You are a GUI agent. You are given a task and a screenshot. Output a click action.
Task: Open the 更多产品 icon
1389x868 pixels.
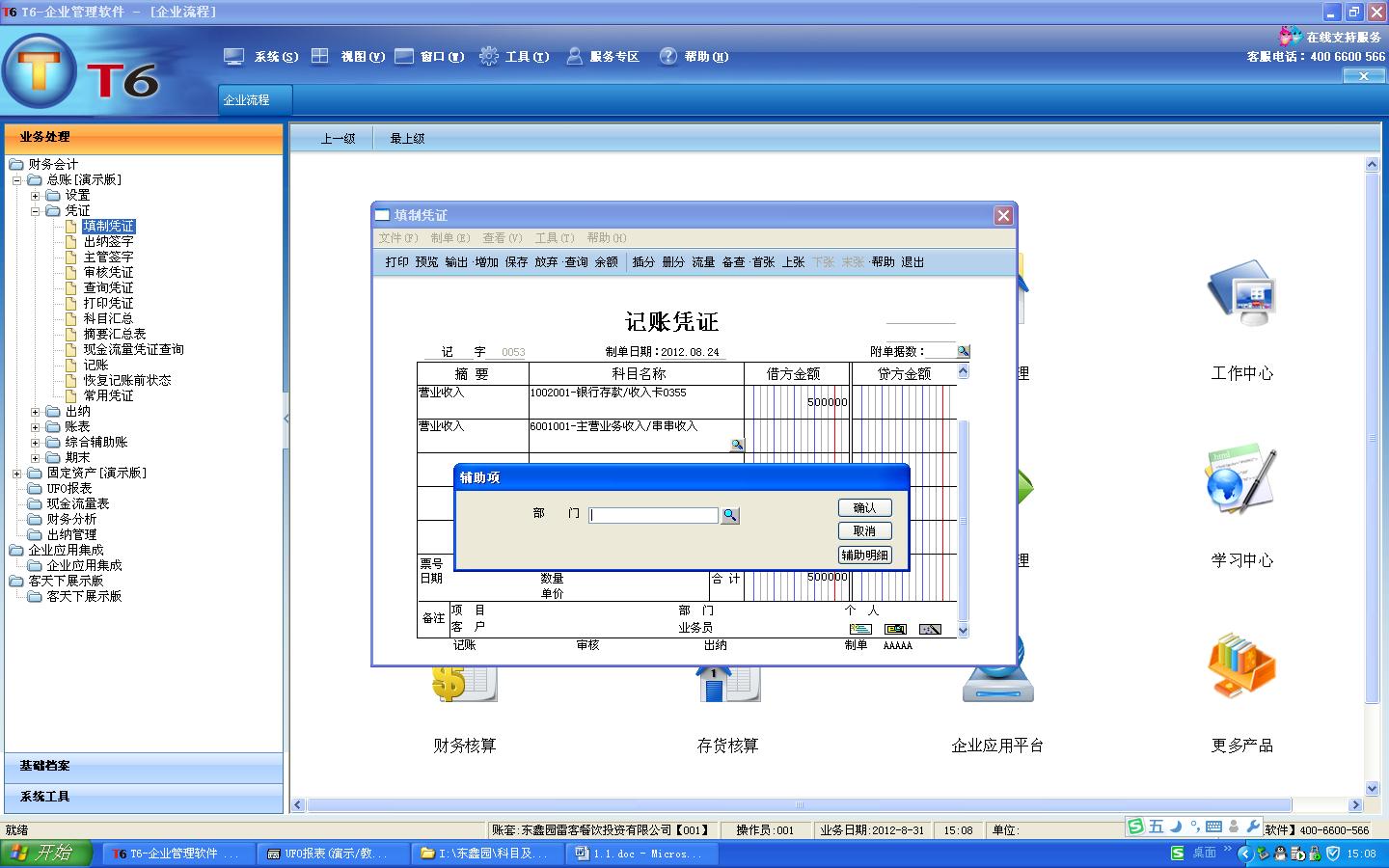pos(1242,665)
